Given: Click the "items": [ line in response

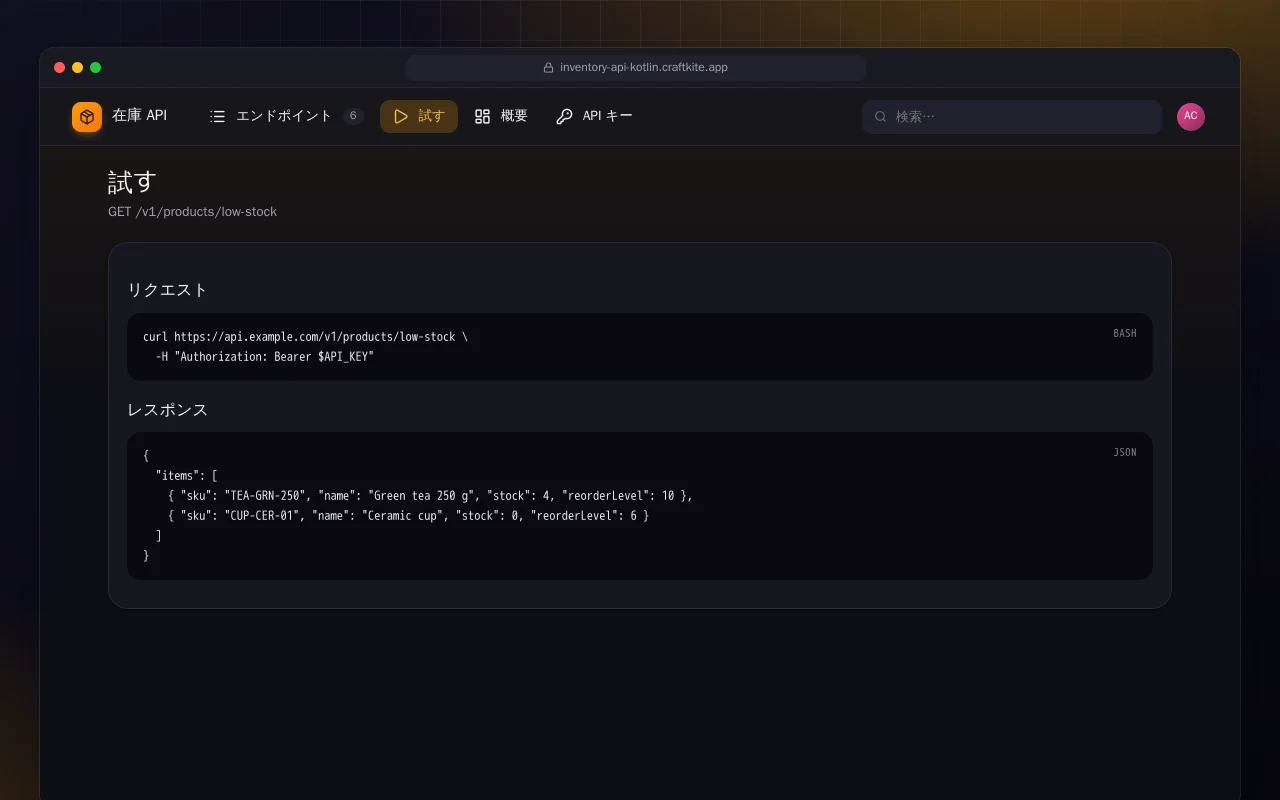Looking at the screenshot, I should coord(186,476).
